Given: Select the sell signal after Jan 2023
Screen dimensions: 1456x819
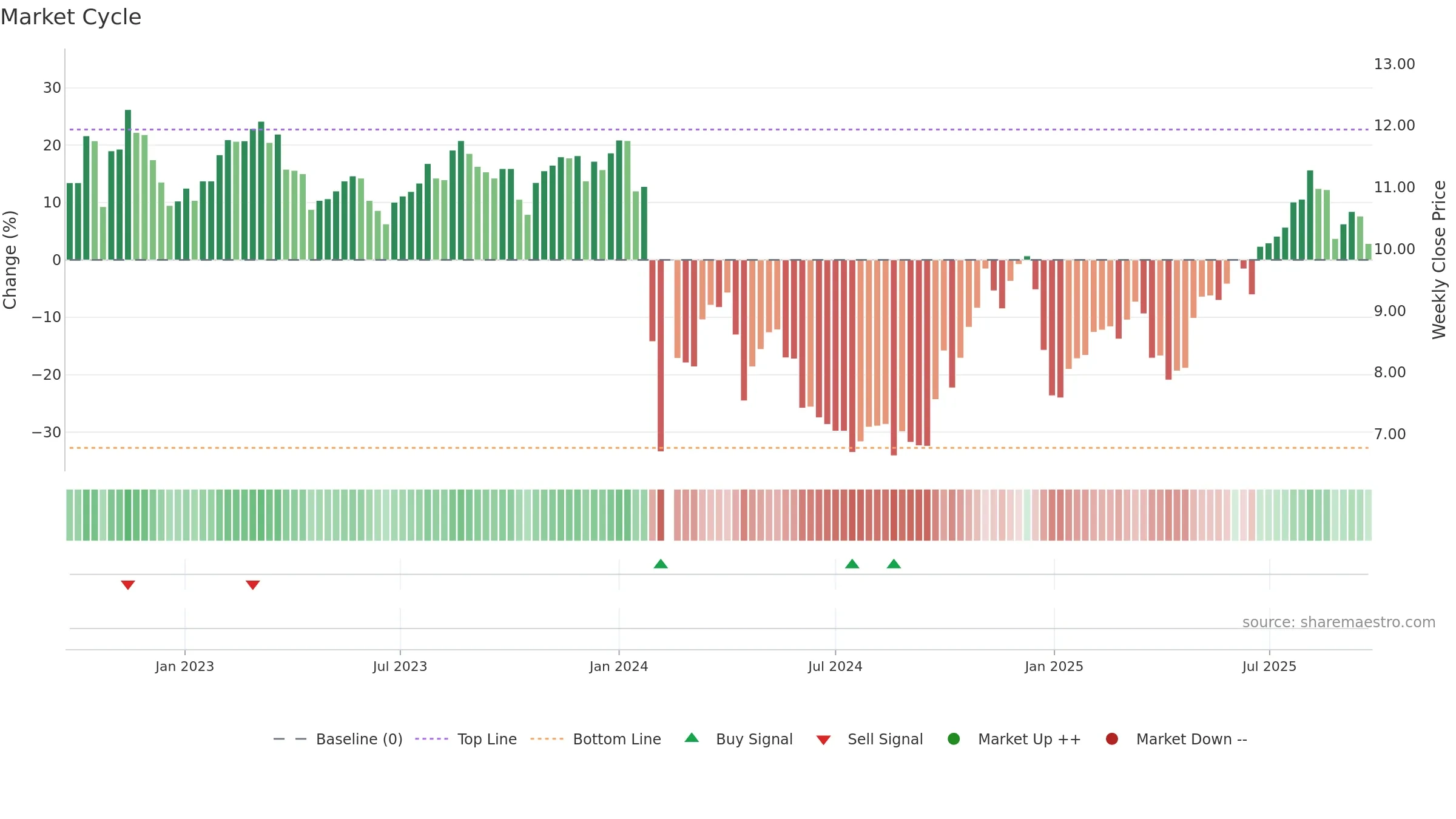Looking at the screenshot, I should (253, 585).
